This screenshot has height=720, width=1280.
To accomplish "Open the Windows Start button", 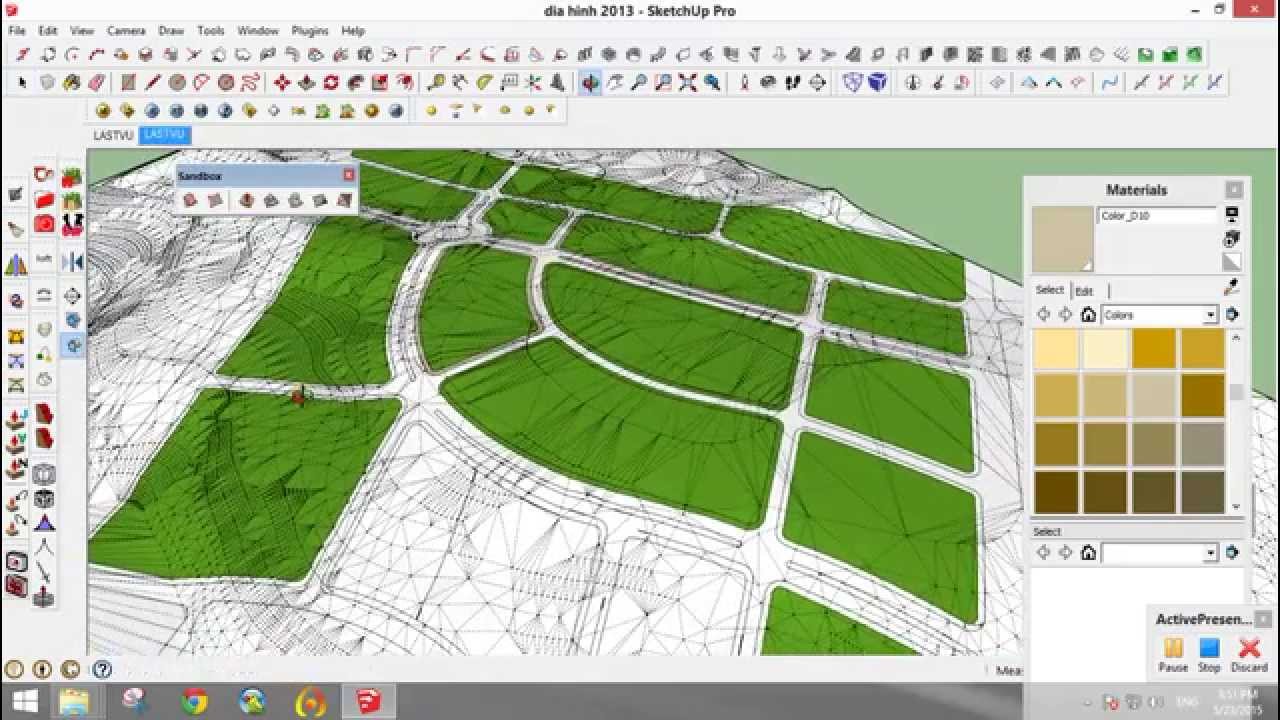I will 24,701.
